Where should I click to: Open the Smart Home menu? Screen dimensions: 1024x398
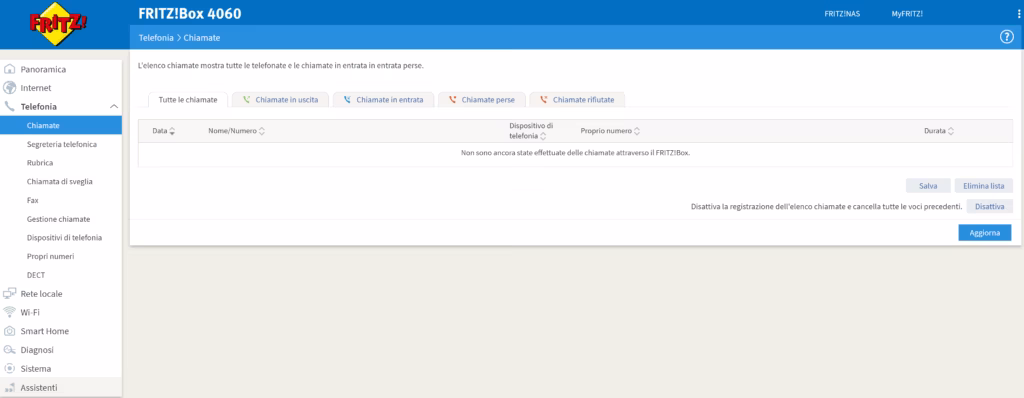pyautogui.click(x=61, y=331)
